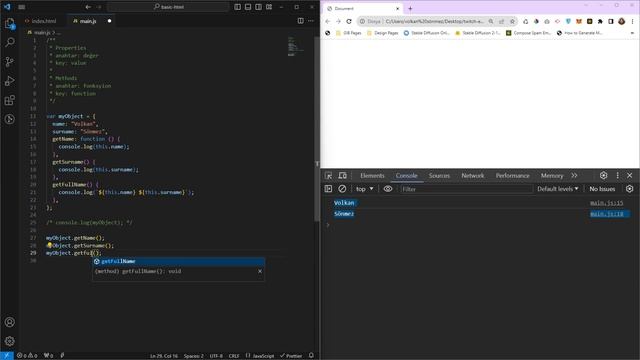Open Compose Spam Em... bookmark
The width and height of the screenshot is (640, 360).
(x=529, y=33)
